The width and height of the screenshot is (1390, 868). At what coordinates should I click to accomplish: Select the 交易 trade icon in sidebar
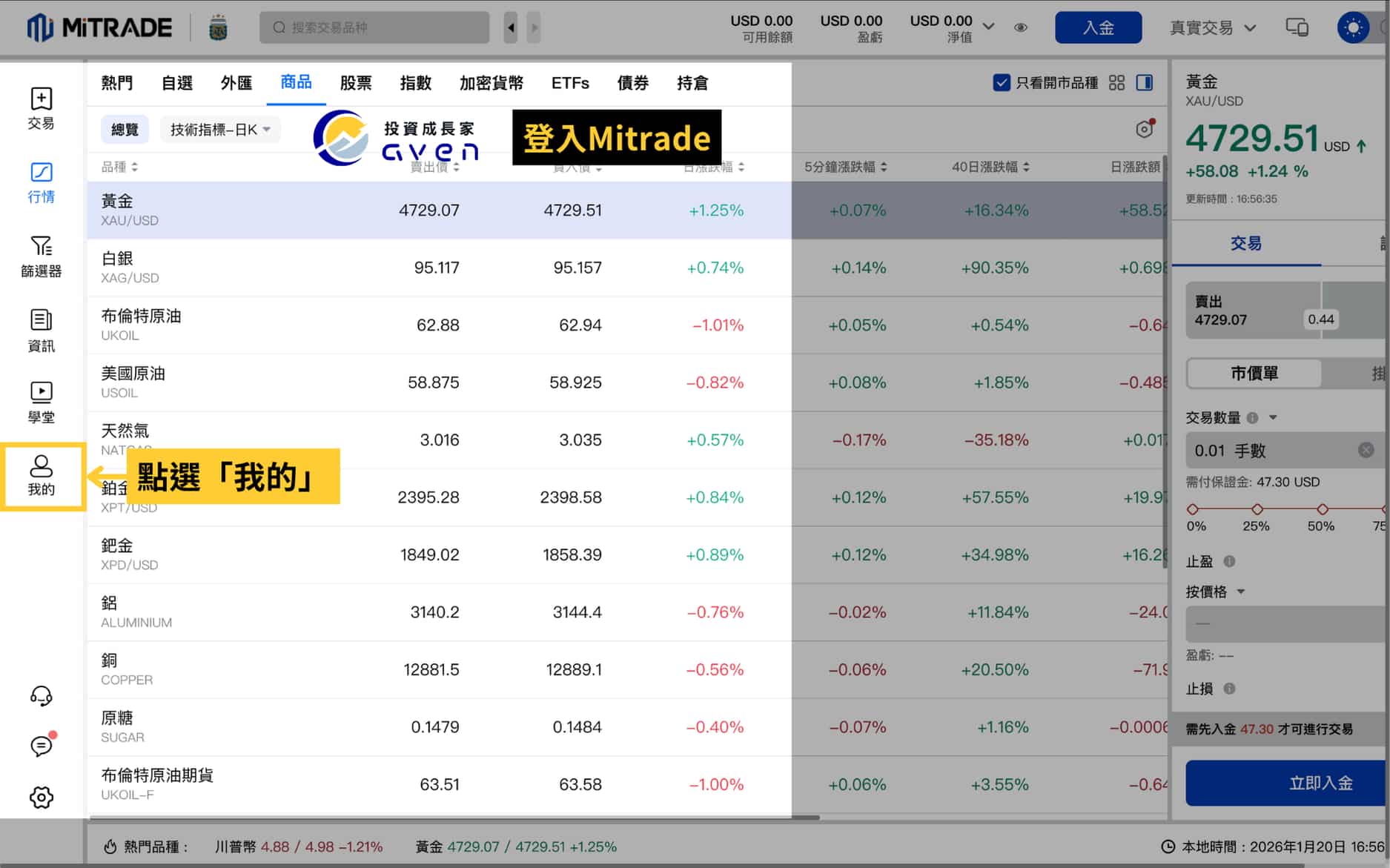click(x=41, y=107)
